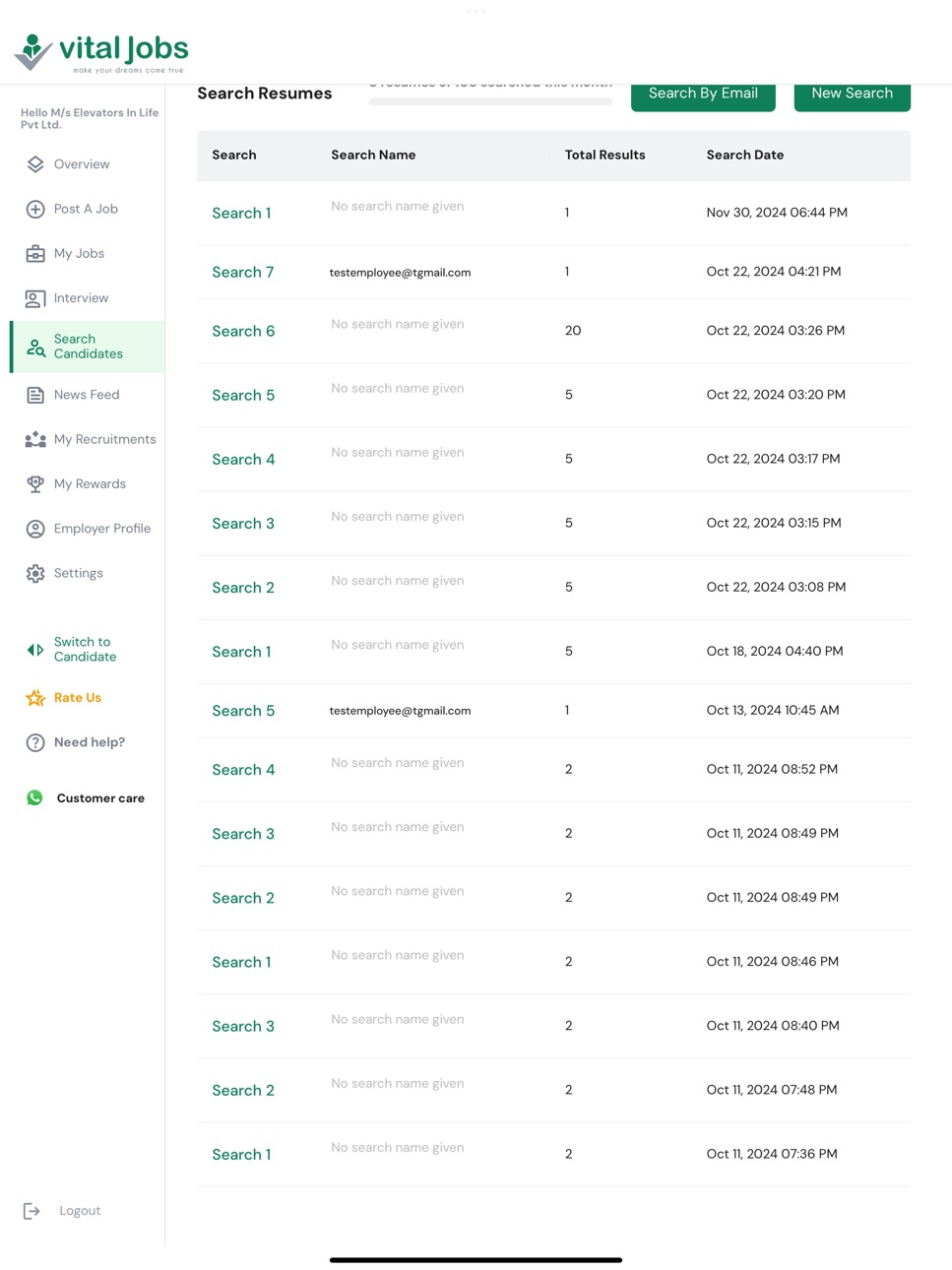
Task: Click the Employer Profile avatar icon
Action: point(35,529)
